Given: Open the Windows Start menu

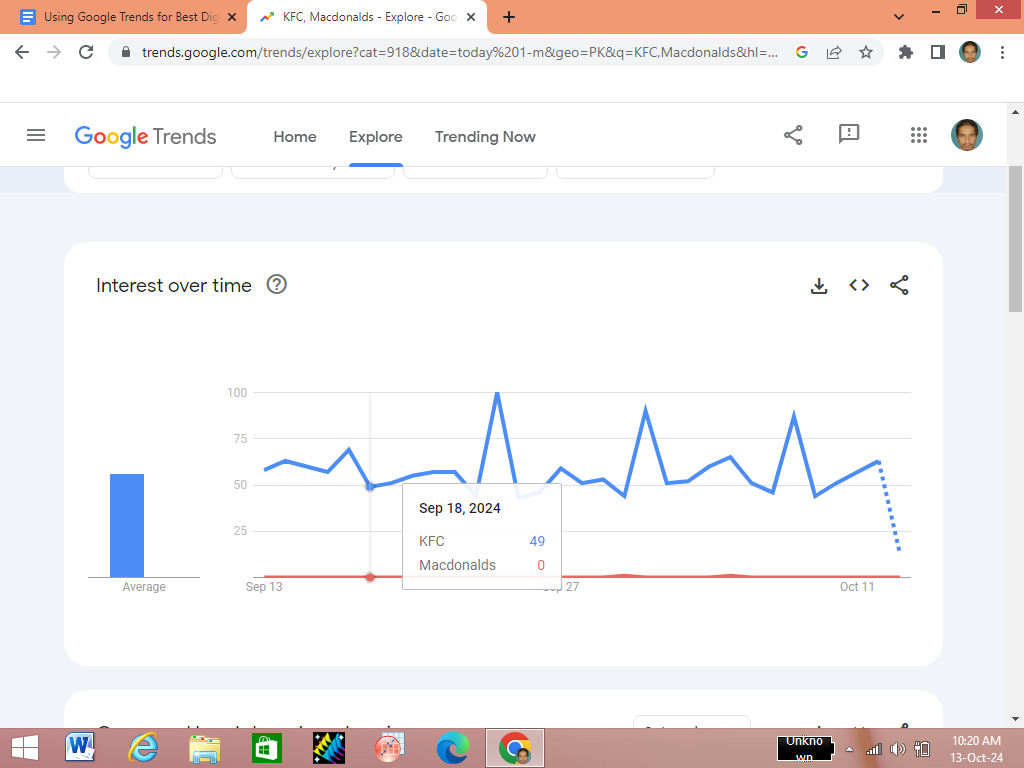Looking at the screenshot, I should click(25, 748).
